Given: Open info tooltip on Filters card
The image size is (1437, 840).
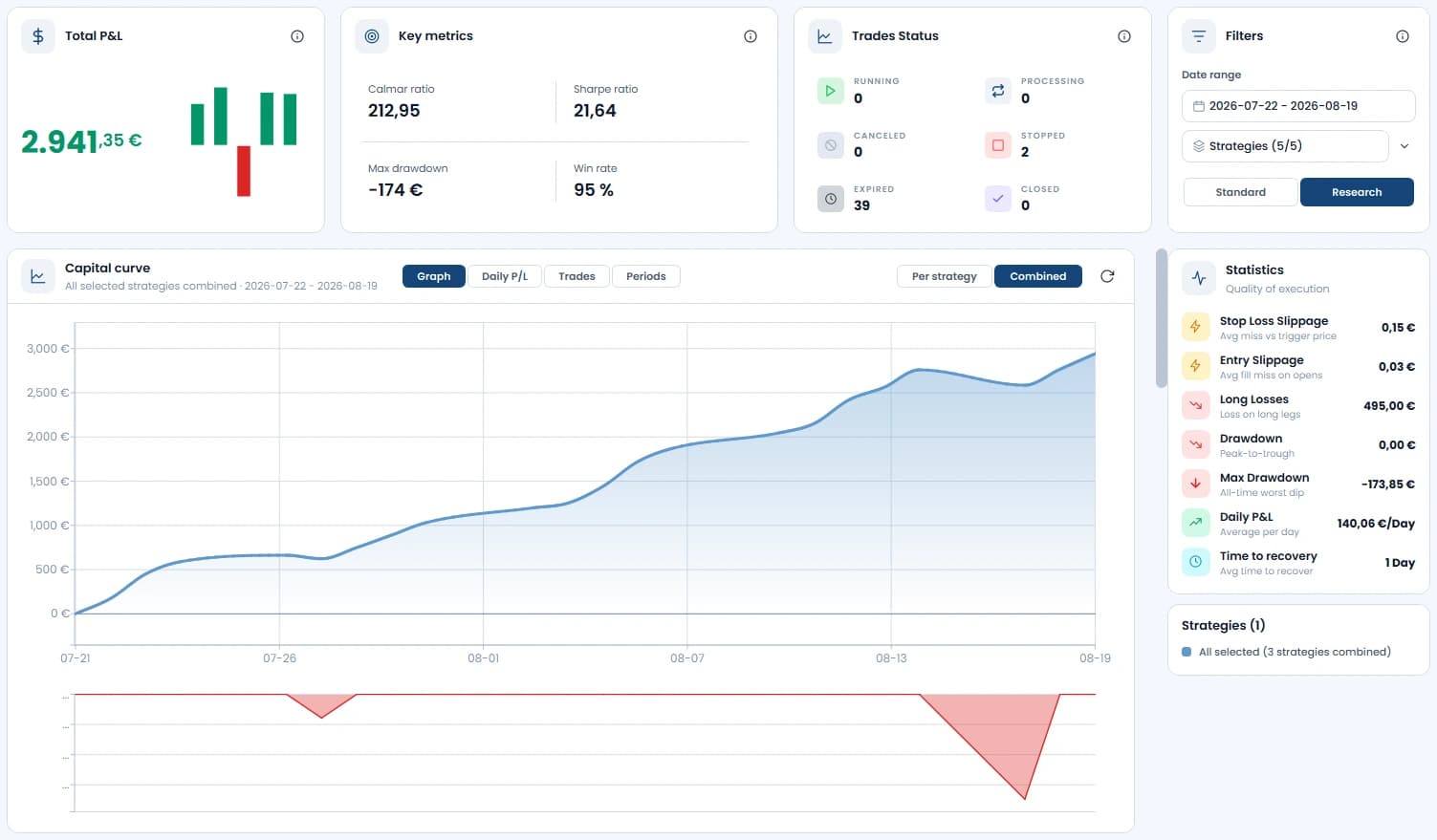Looking at the screenshot, I should tap(1403, 36).
